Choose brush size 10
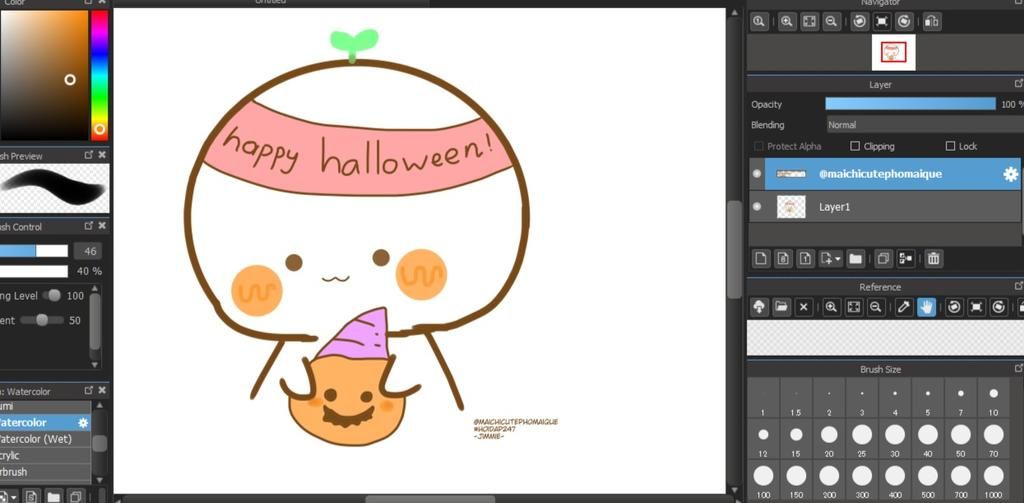This screenshot has height=503, width=1024. coord(993,398)
